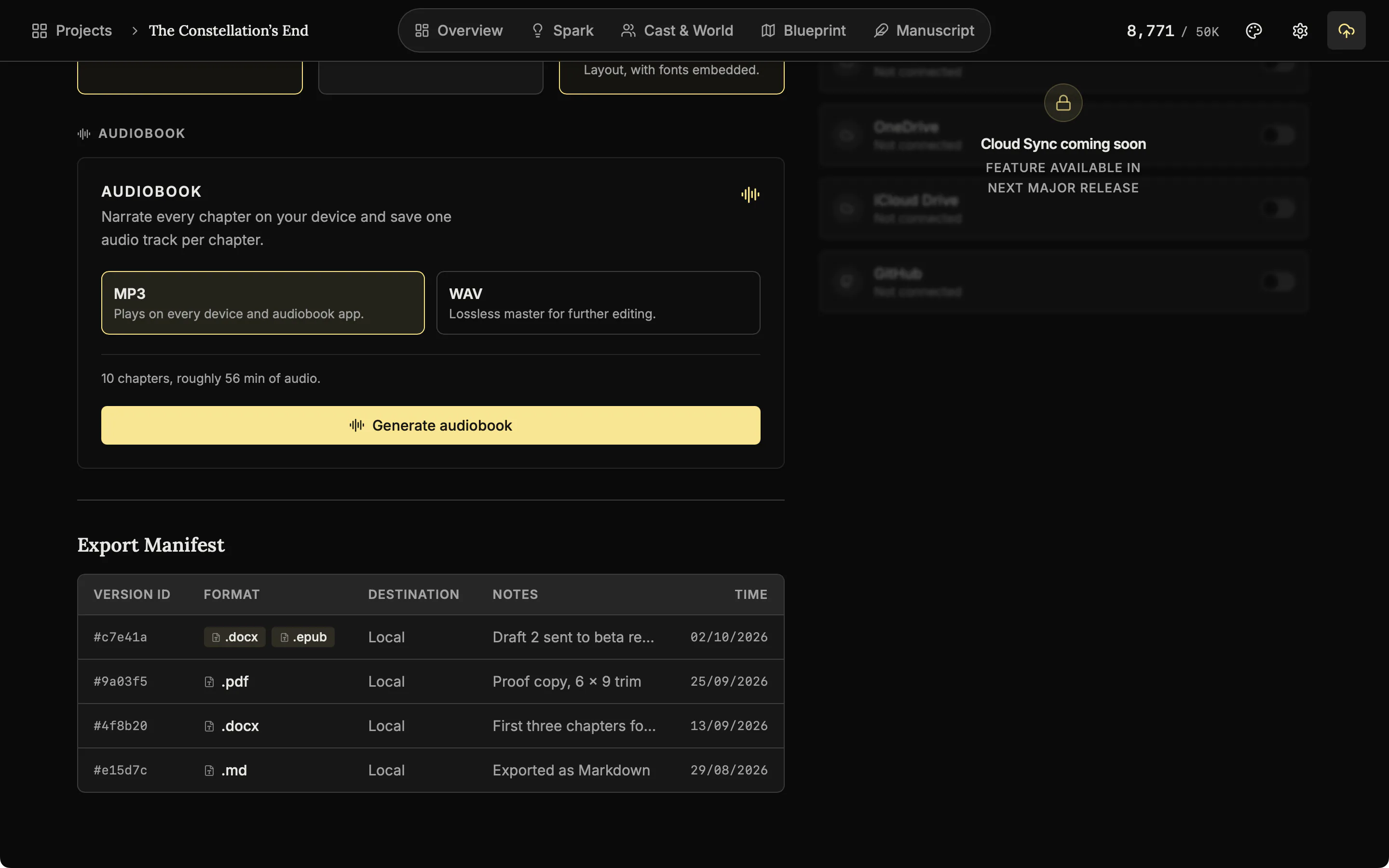Open the Blueprint tab
This screenshot has height=868, width=1389.
tap(803, 30)
